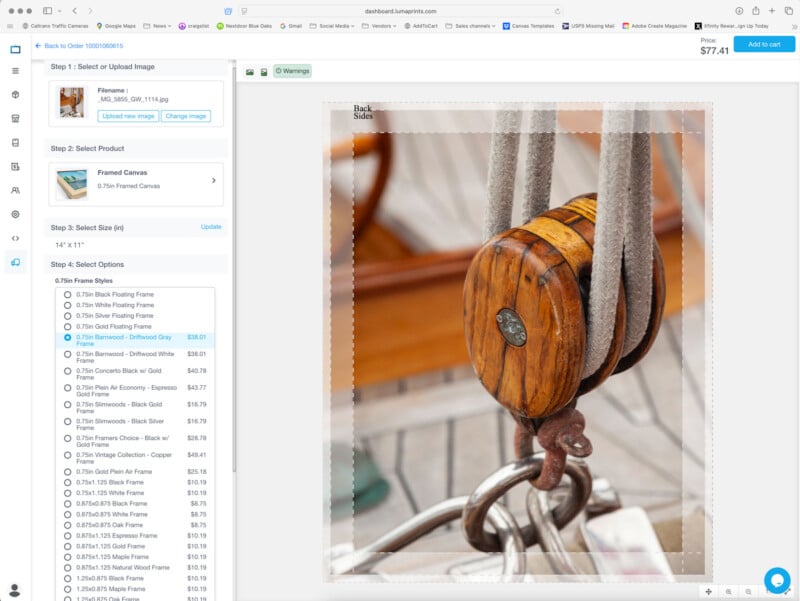Open the 3D box products icon in sidebar
The image size is (800, 601).
(x=15, y=94)
